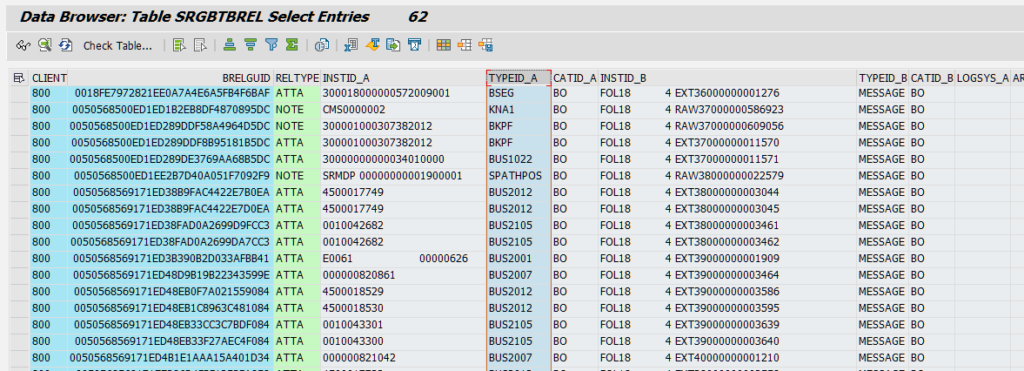1024x371 pixels.
Task: Sort rows in ascending order
Action: (x=229, y=45)
